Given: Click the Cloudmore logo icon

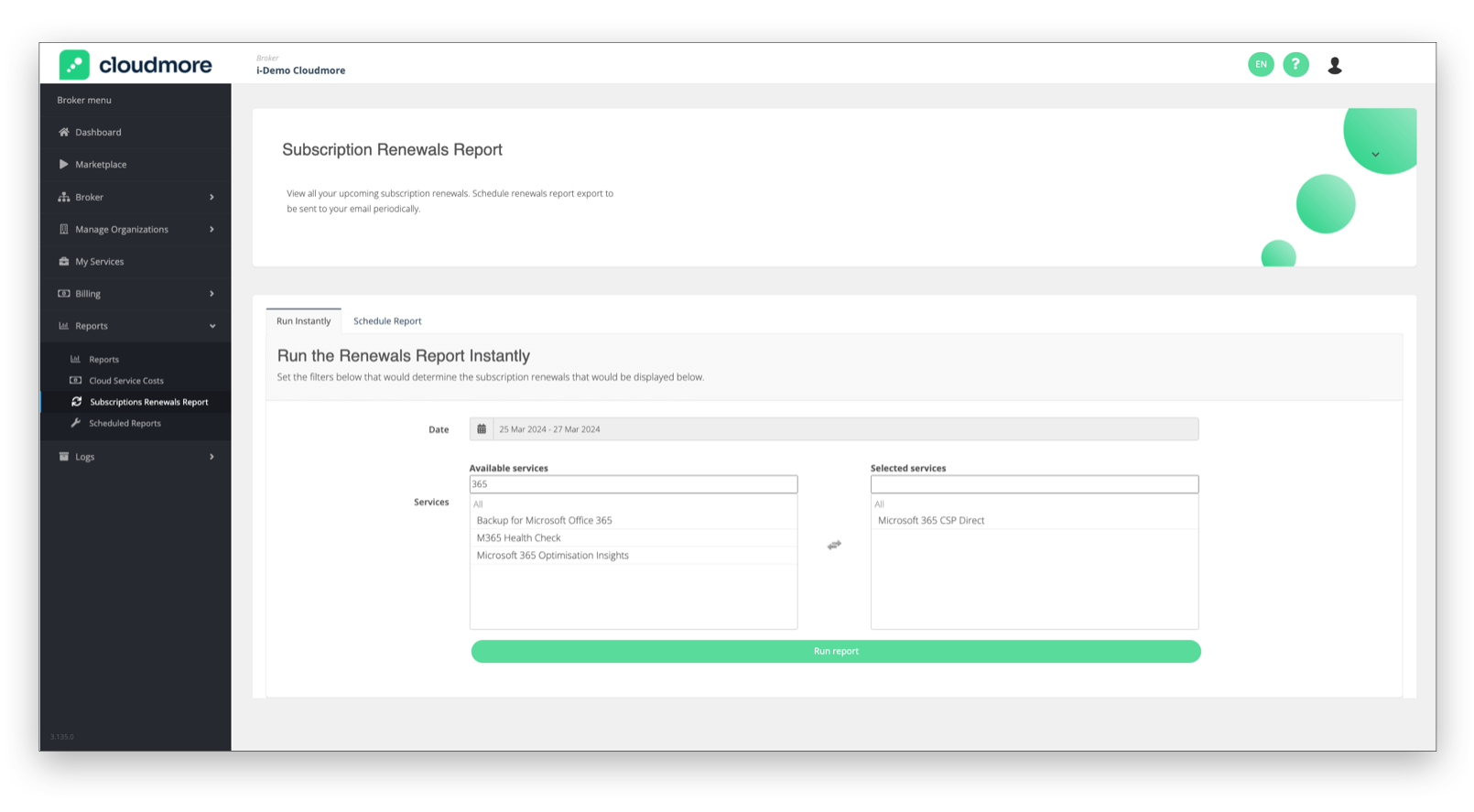Looking at the screenshot, I should pos(74,65).
